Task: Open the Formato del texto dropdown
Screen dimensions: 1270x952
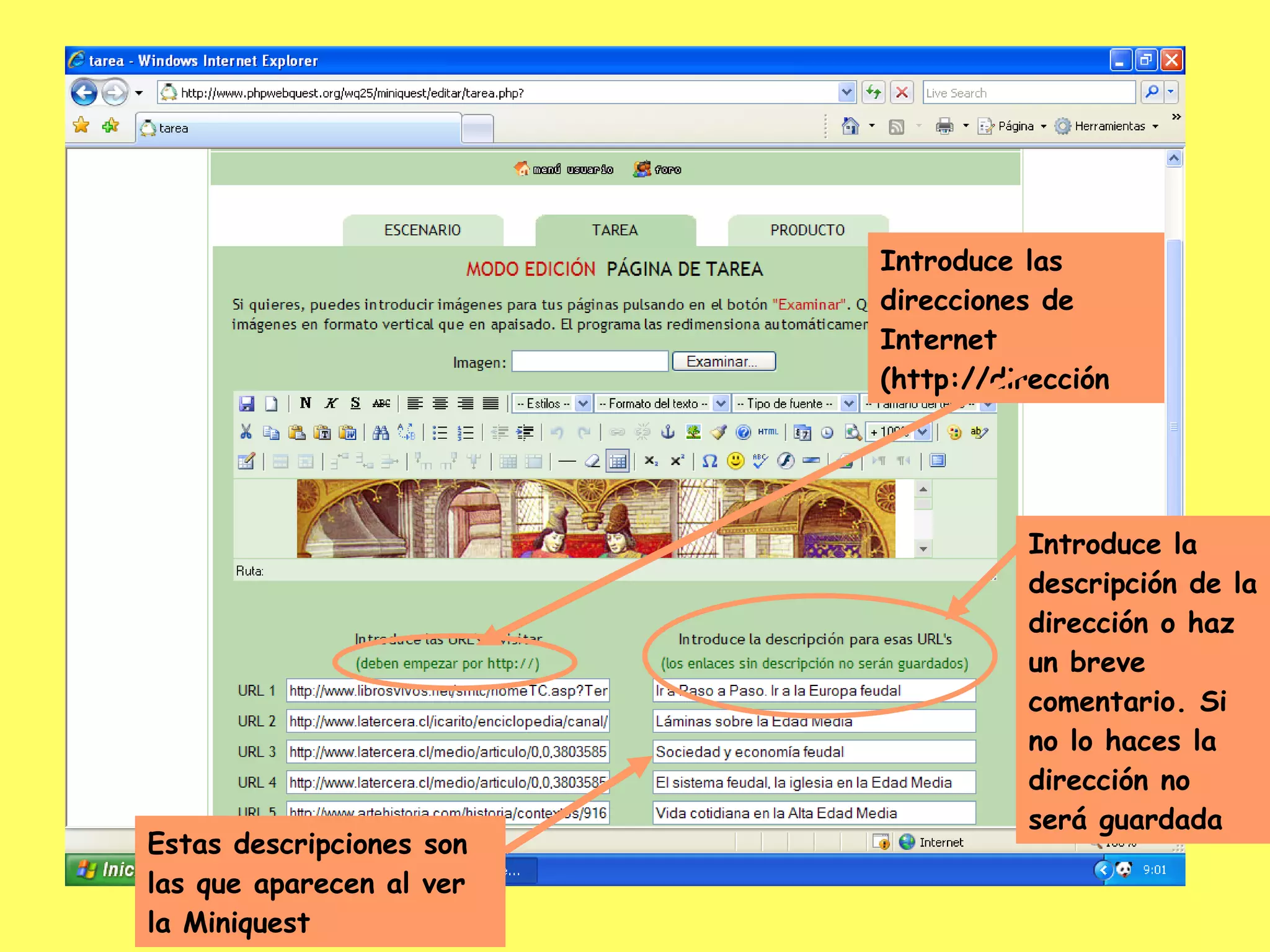Action: 662,403
